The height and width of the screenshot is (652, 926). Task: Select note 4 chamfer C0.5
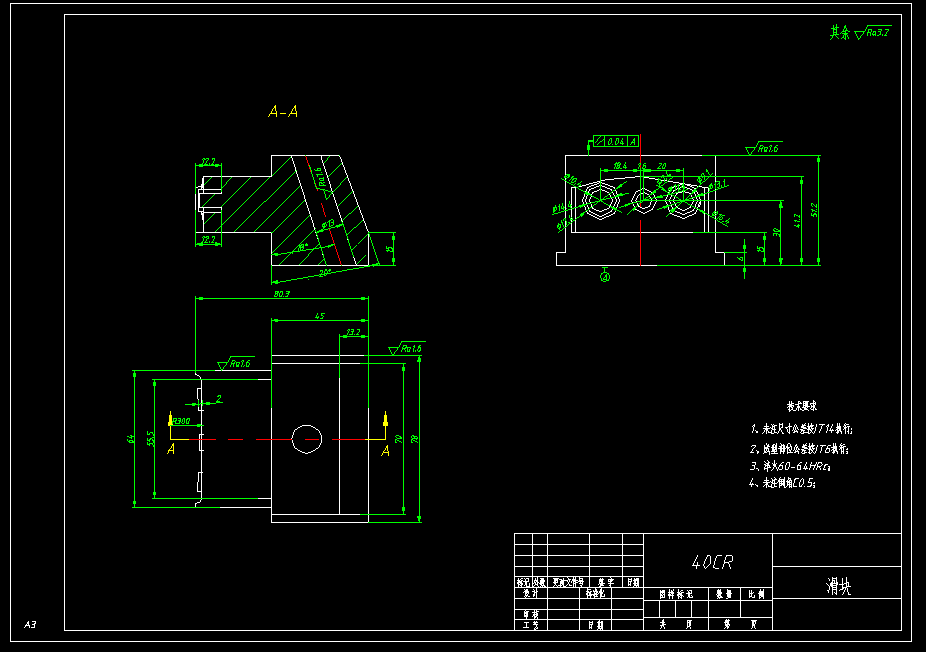point(782,483)
